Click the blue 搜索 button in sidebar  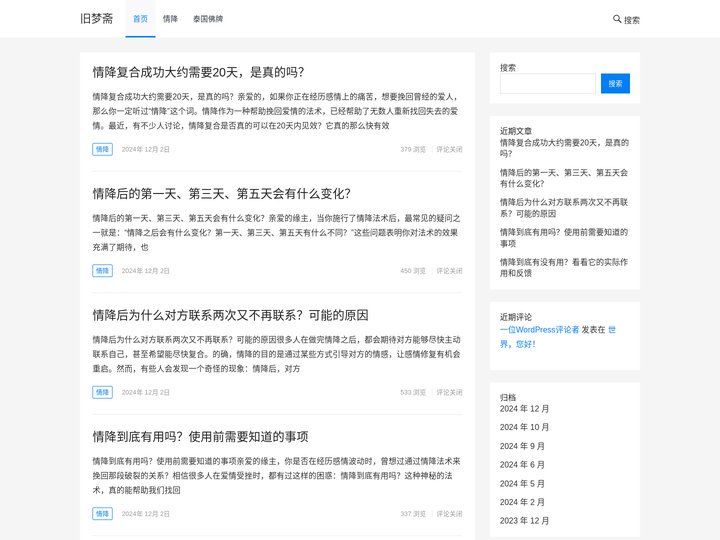[615, 84]
